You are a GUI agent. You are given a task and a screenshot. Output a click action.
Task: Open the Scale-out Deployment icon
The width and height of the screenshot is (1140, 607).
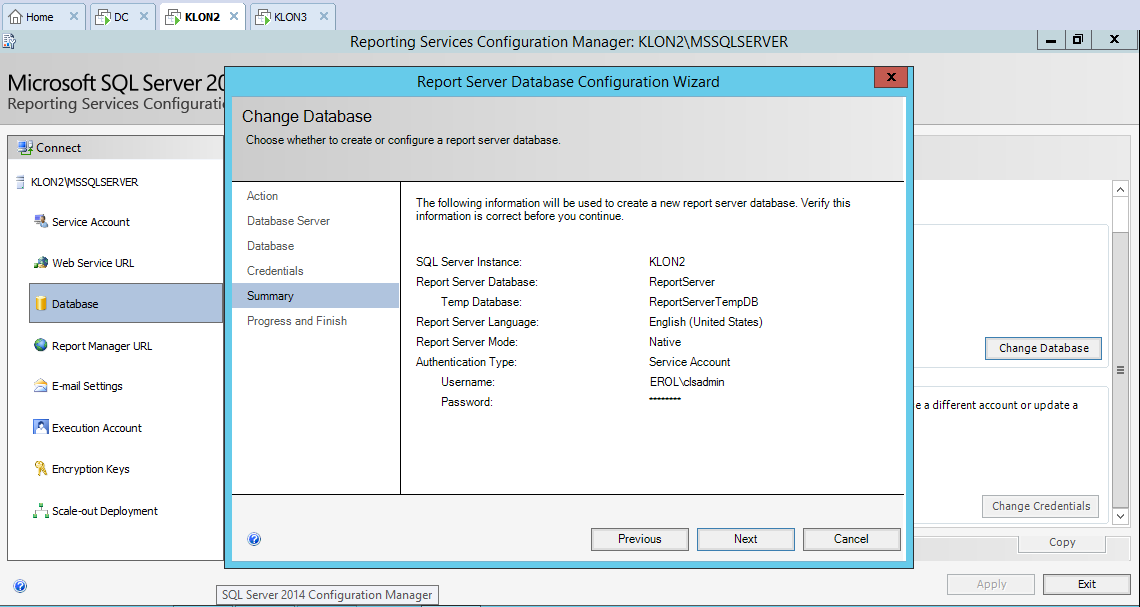click(41, 511)
